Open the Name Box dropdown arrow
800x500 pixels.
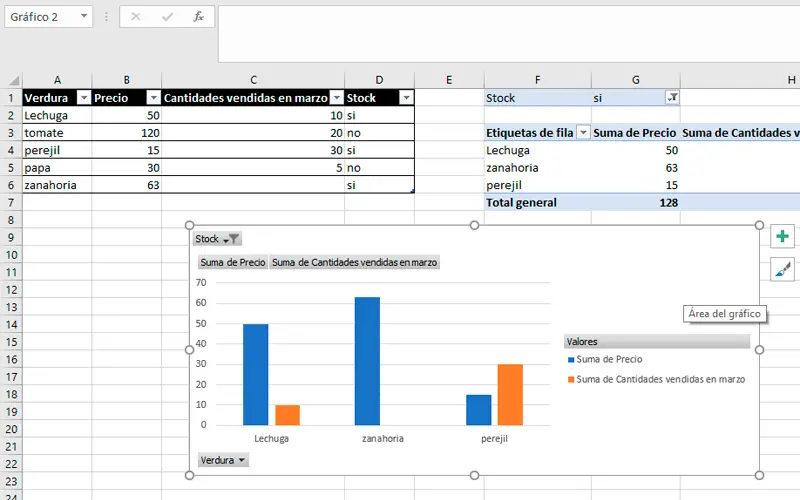(84, 16)
